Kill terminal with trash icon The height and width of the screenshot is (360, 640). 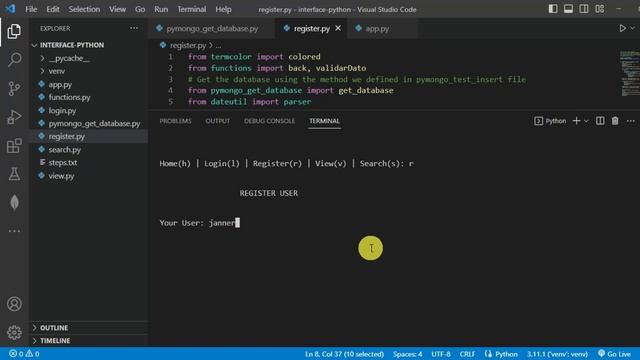615,121
